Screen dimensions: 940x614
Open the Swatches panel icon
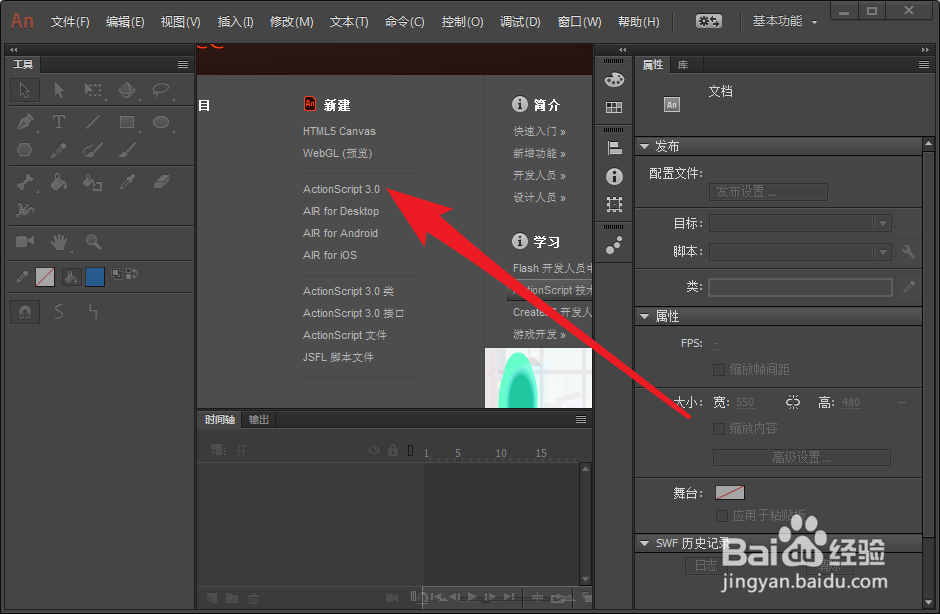click(614, 108)
